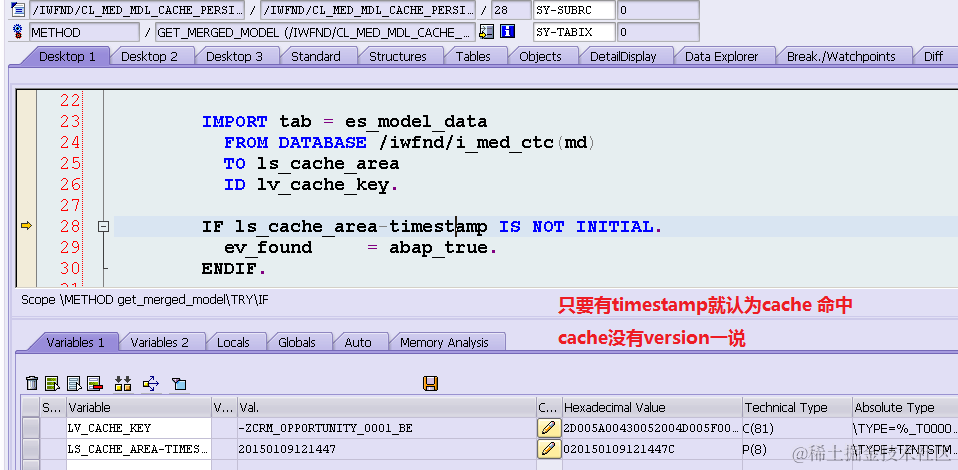Select the Auto tab
The image size is (958, 470).
(x=358, y=342)
